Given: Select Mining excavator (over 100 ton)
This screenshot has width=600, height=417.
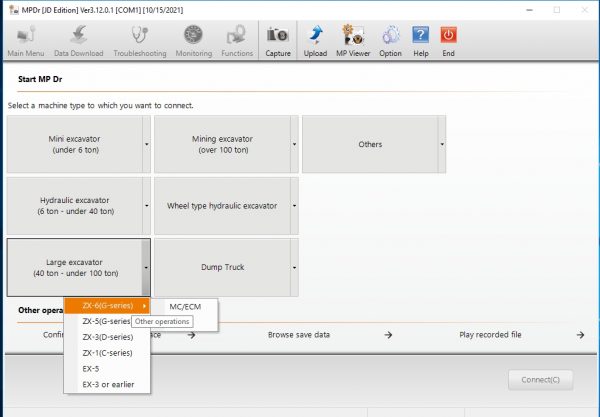Looking at the screenshot, I should (x=222, y=144).
